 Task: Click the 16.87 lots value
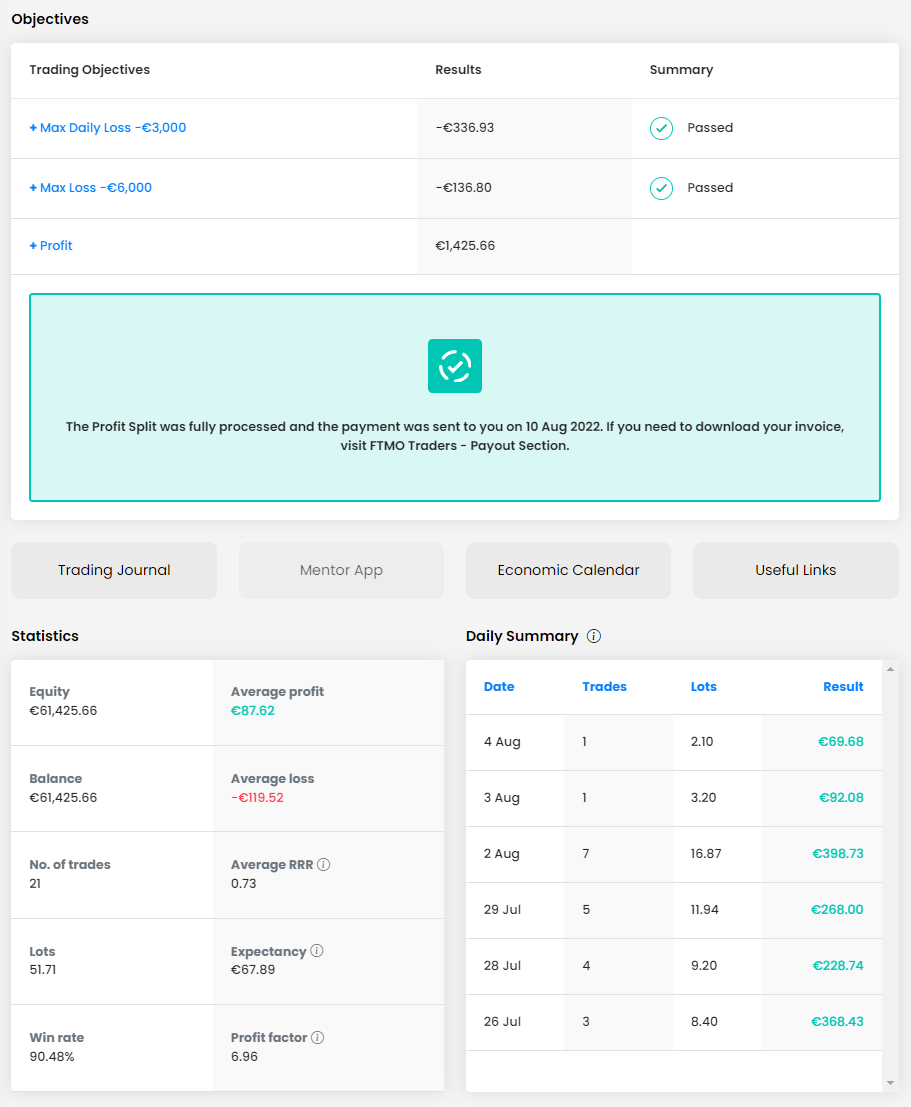706,854
